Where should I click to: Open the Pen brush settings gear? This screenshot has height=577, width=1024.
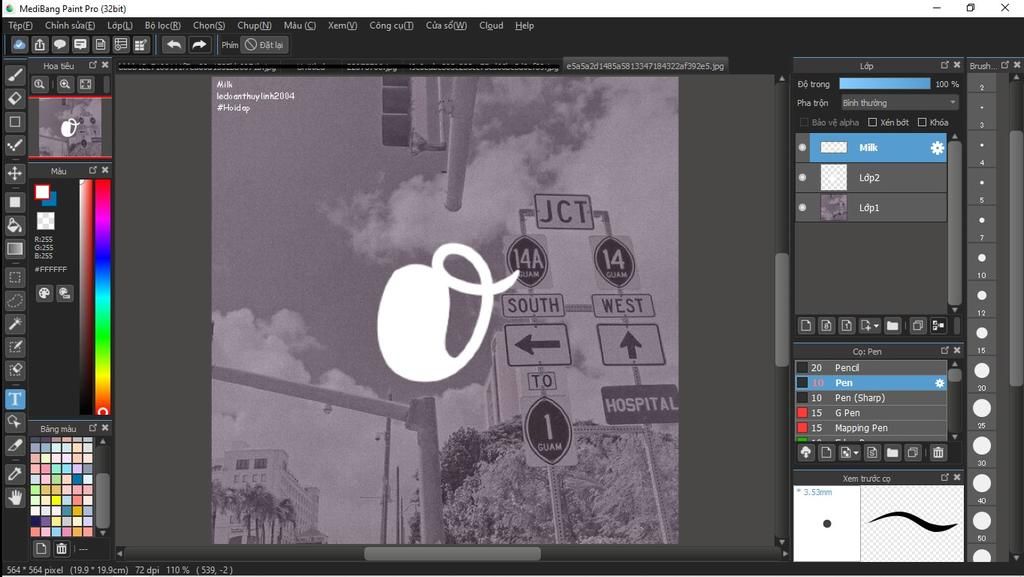click(x=939, y=383)
